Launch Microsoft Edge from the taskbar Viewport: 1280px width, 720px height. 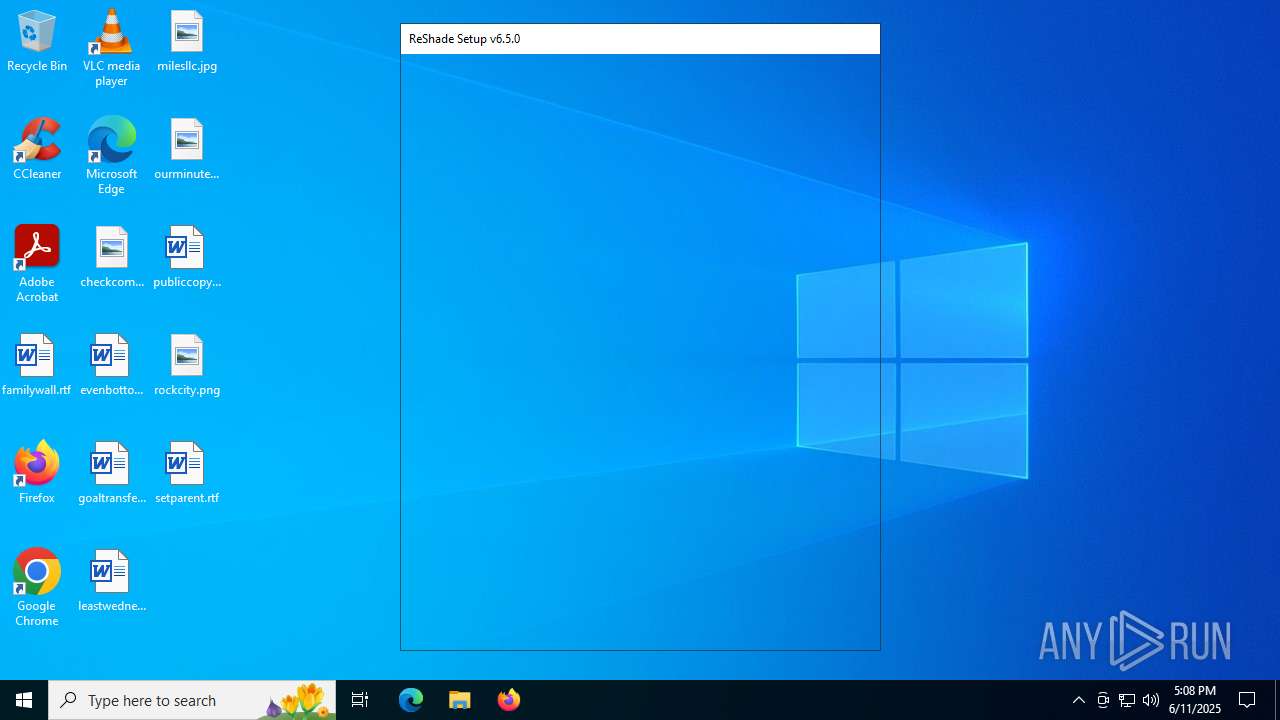pos(411,700)
